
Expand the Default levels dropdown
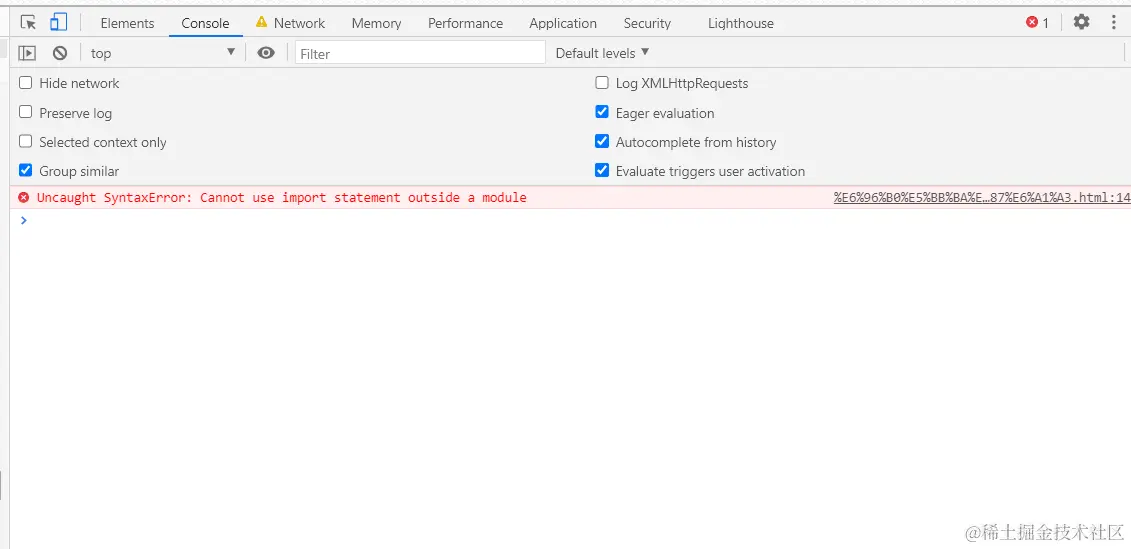[602, 53]
